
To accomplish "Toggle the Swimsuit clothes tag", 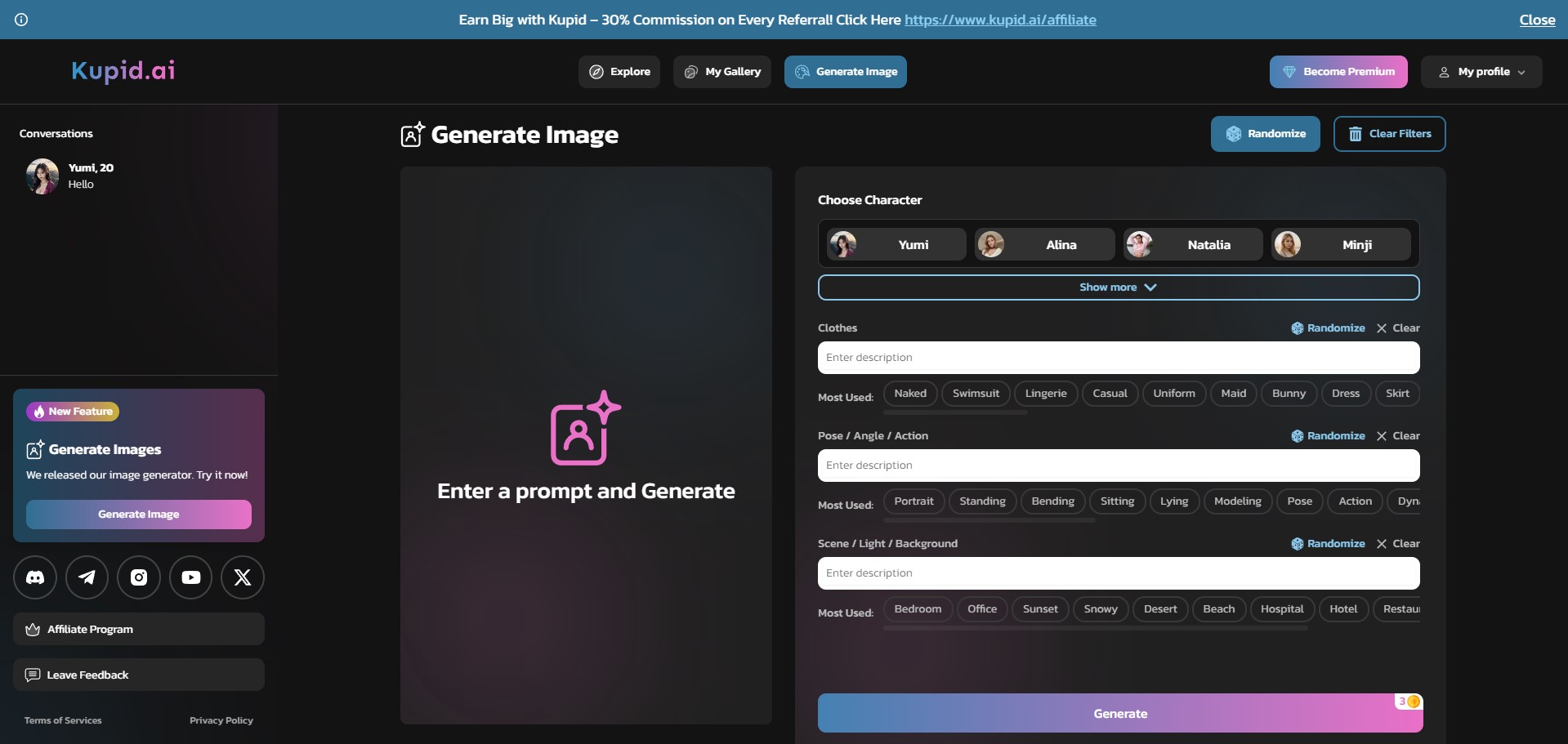I will 976,394.
